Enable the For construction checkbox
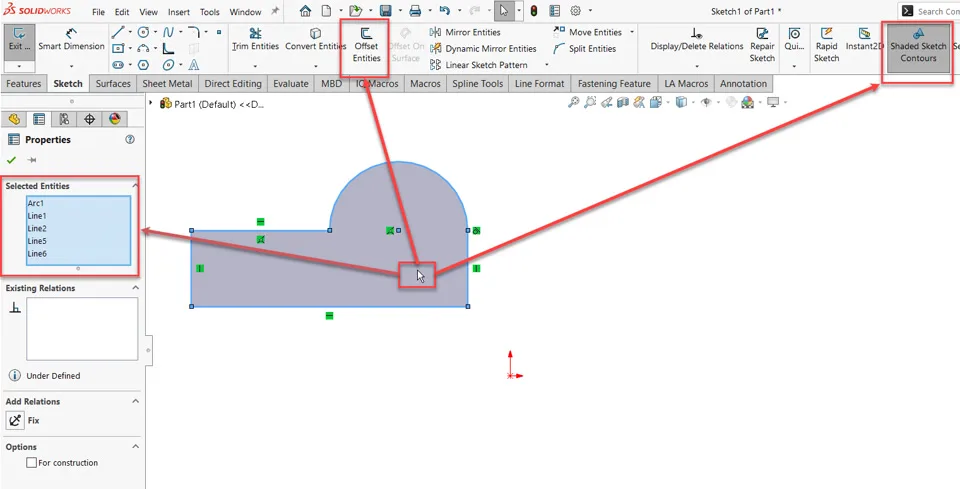The image size is (960, 489). [x=32, y=463]
